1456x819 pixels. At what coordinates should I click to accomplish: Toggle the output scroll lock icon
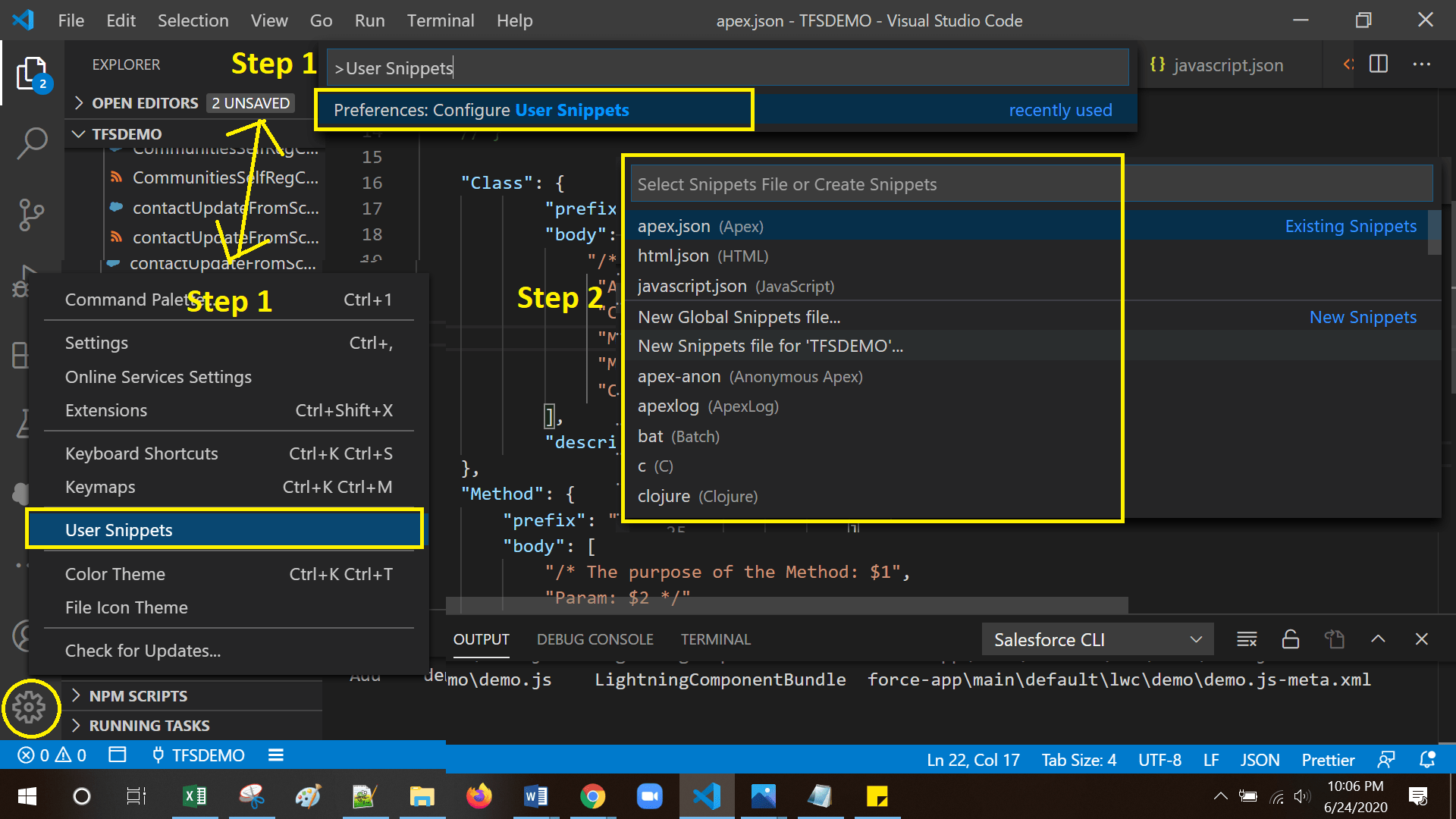coord(1290,639)
